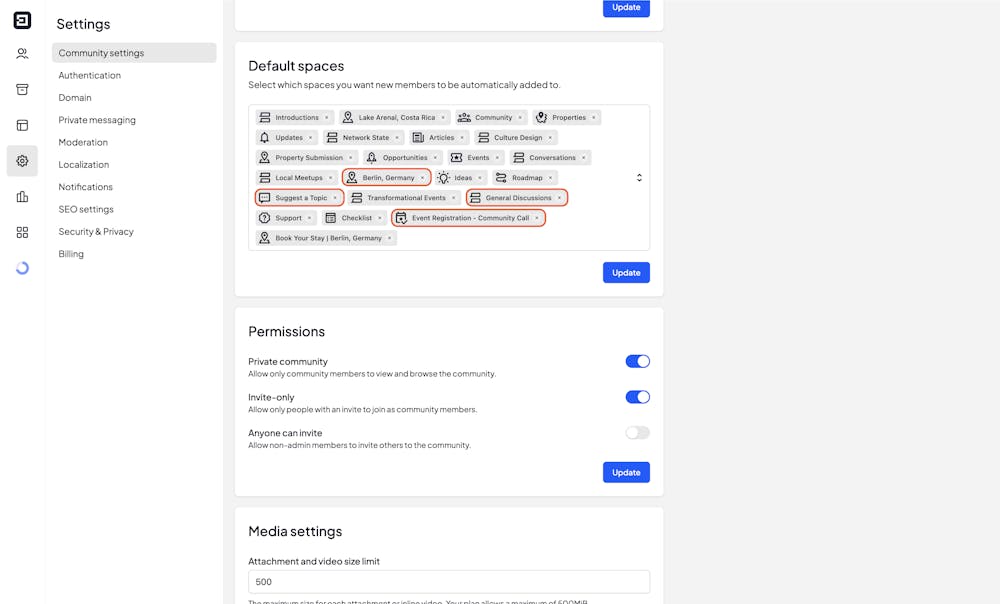Click Update button under Default spaces
Screen dimensions: 1000x604
coord(626,272)
